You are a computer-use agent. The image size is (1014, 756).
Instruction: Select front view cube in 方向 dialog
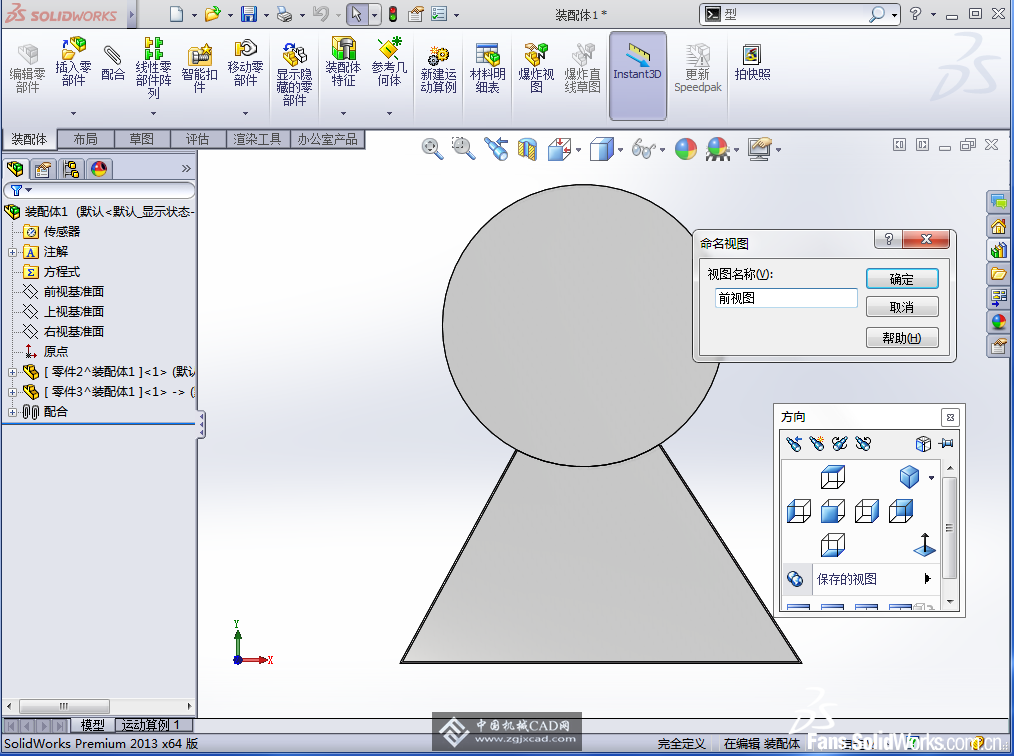pos(832,511)
